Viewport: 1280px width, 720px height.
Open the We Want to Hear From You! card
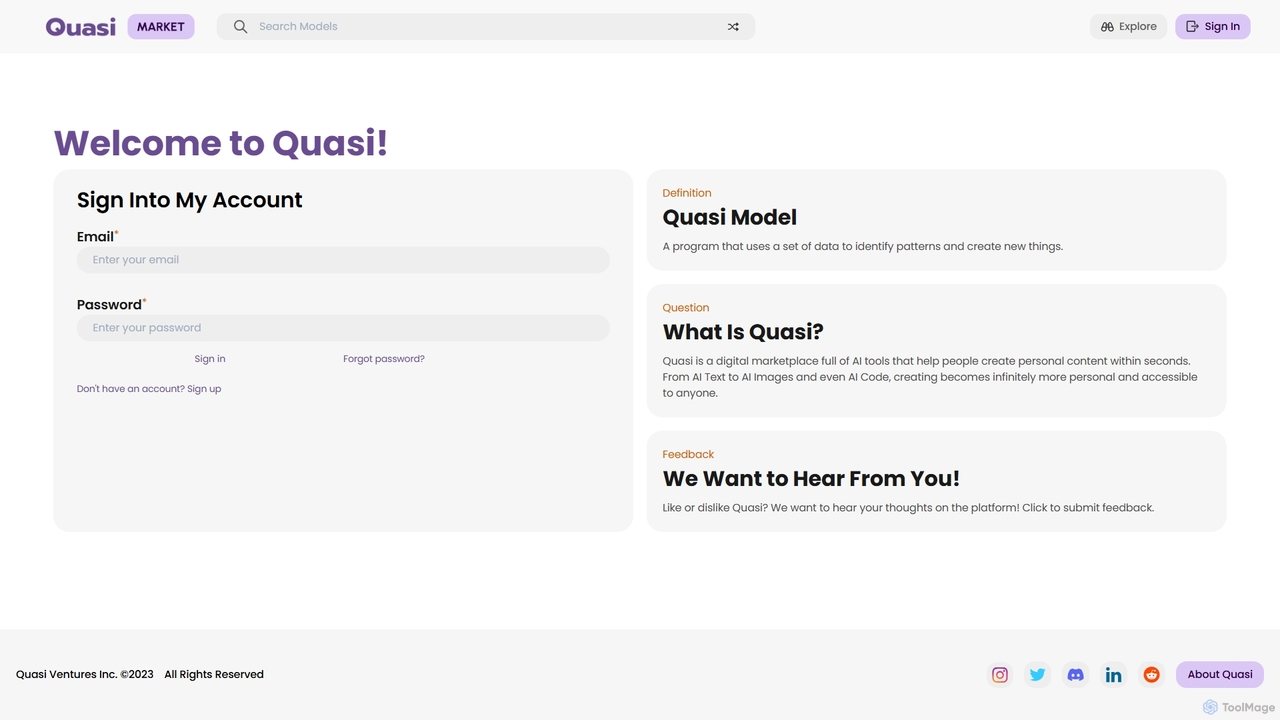(x=936, y=481)
